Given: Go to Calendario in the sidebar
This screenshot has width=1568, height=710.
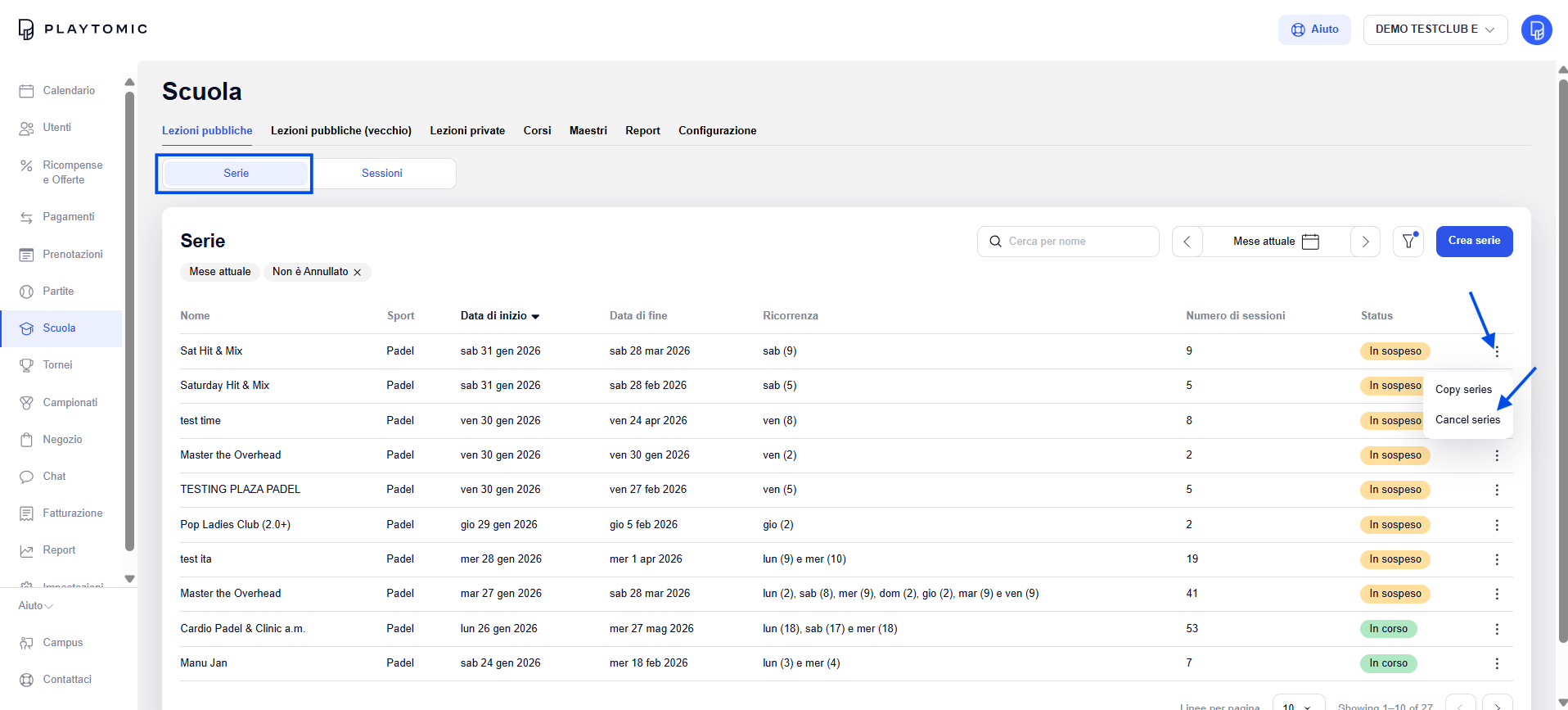Looking at the screenshot, I should coord(69,91).
